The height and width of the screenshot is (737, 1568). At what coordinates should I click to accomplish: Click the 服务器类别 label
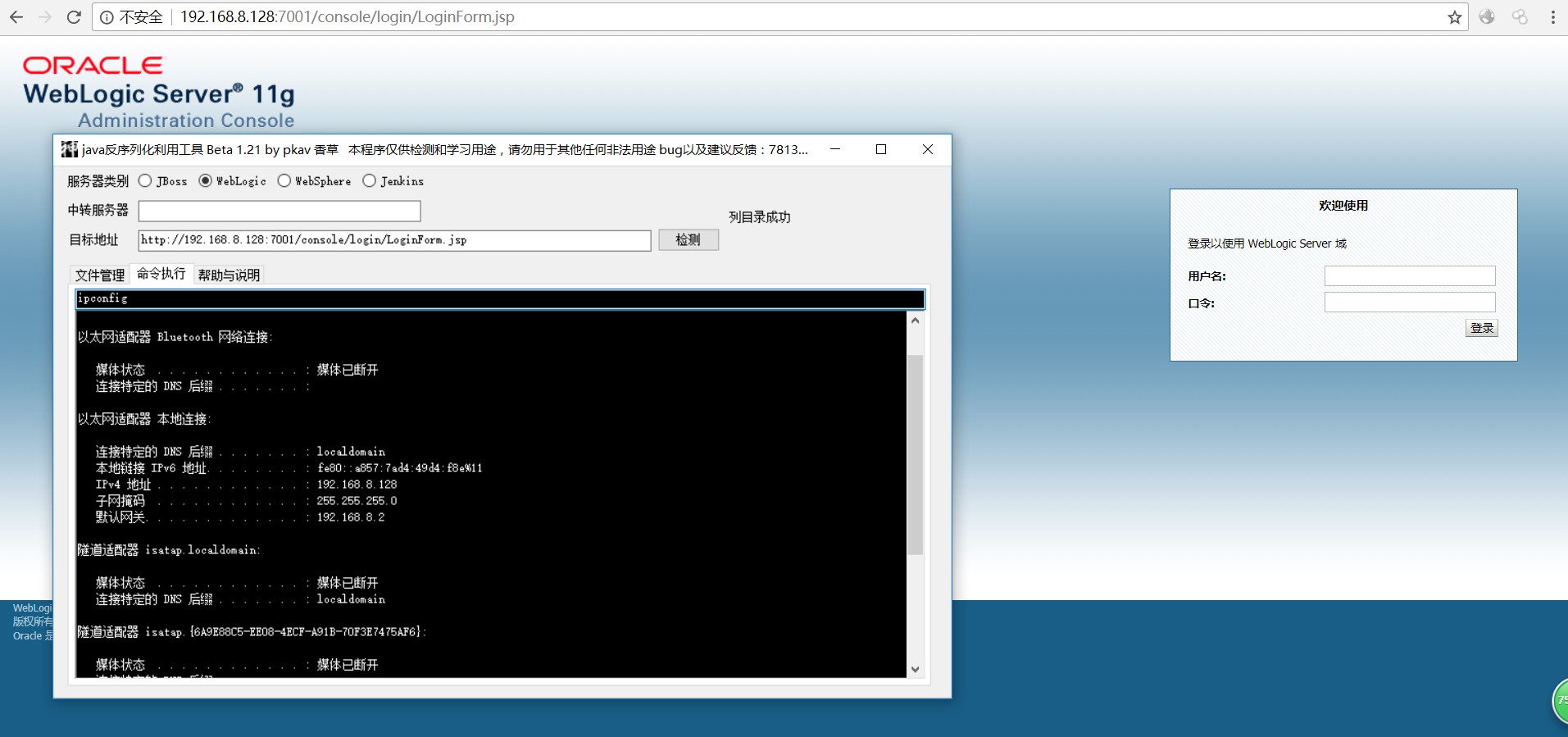[x=98, y=181]
